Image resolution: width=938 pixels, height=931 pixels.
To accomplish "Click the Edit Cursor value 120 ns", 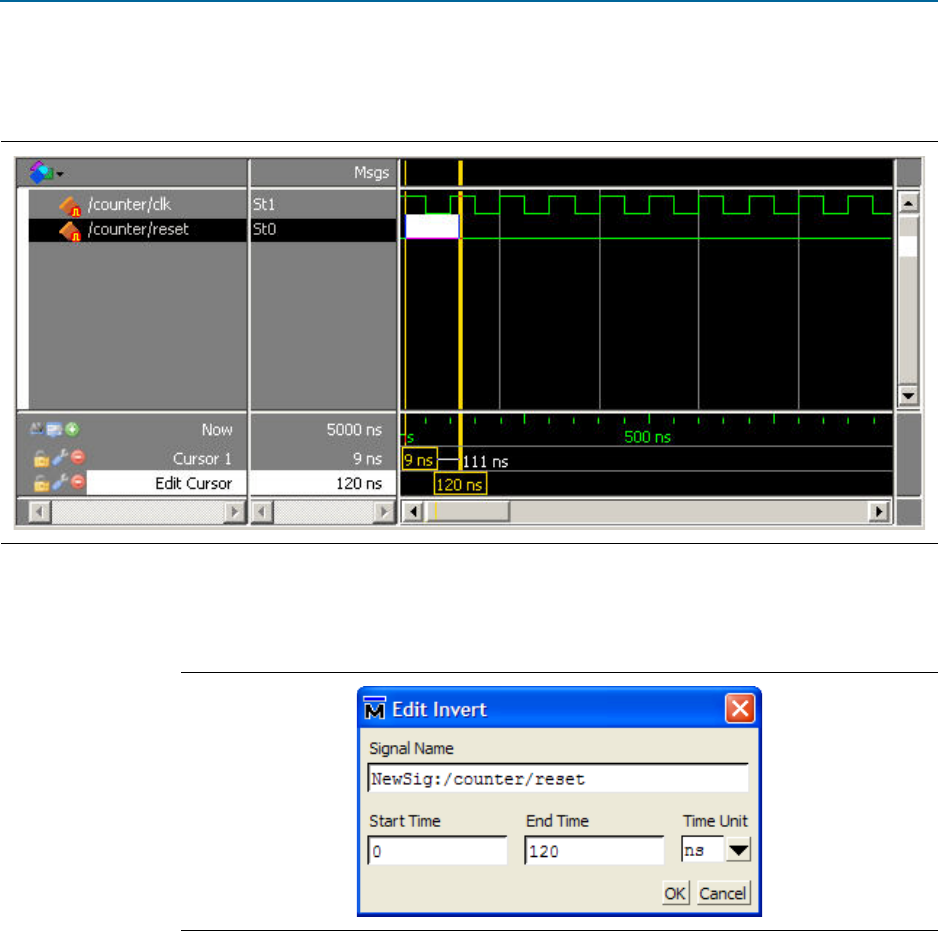I will point(358,483).
